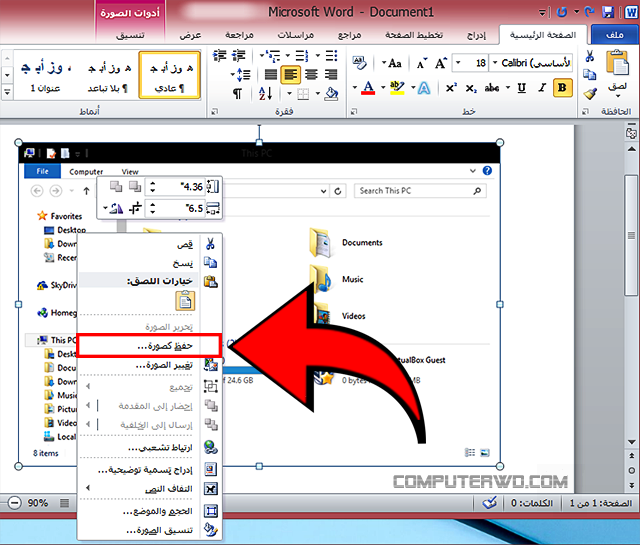Open the ملف File tab
The width and height of the screenshot is (640, 545).
pyautogui.click(x=615, y=35)
